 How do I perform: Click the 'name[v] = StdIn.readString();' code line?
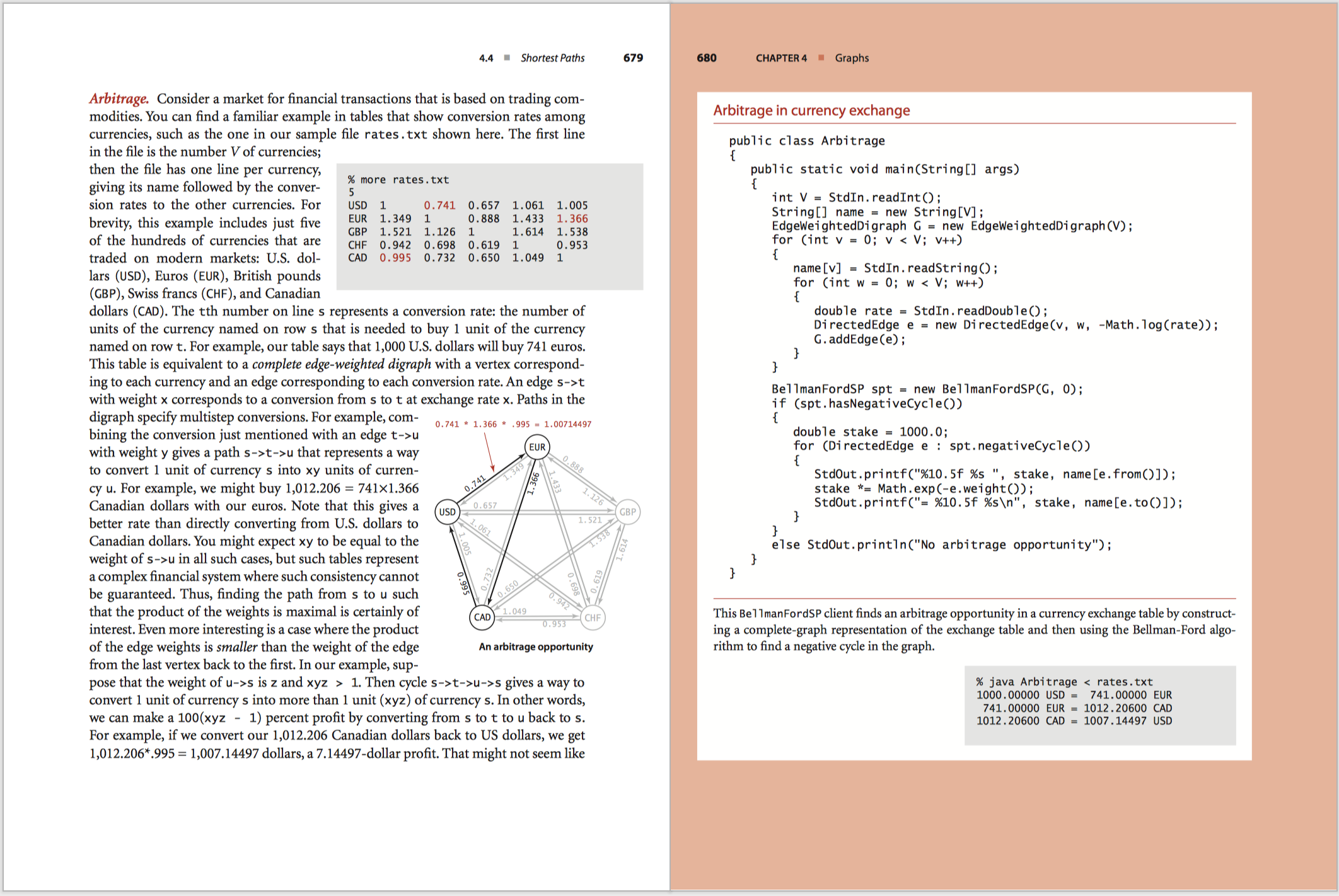pos(895,268)
